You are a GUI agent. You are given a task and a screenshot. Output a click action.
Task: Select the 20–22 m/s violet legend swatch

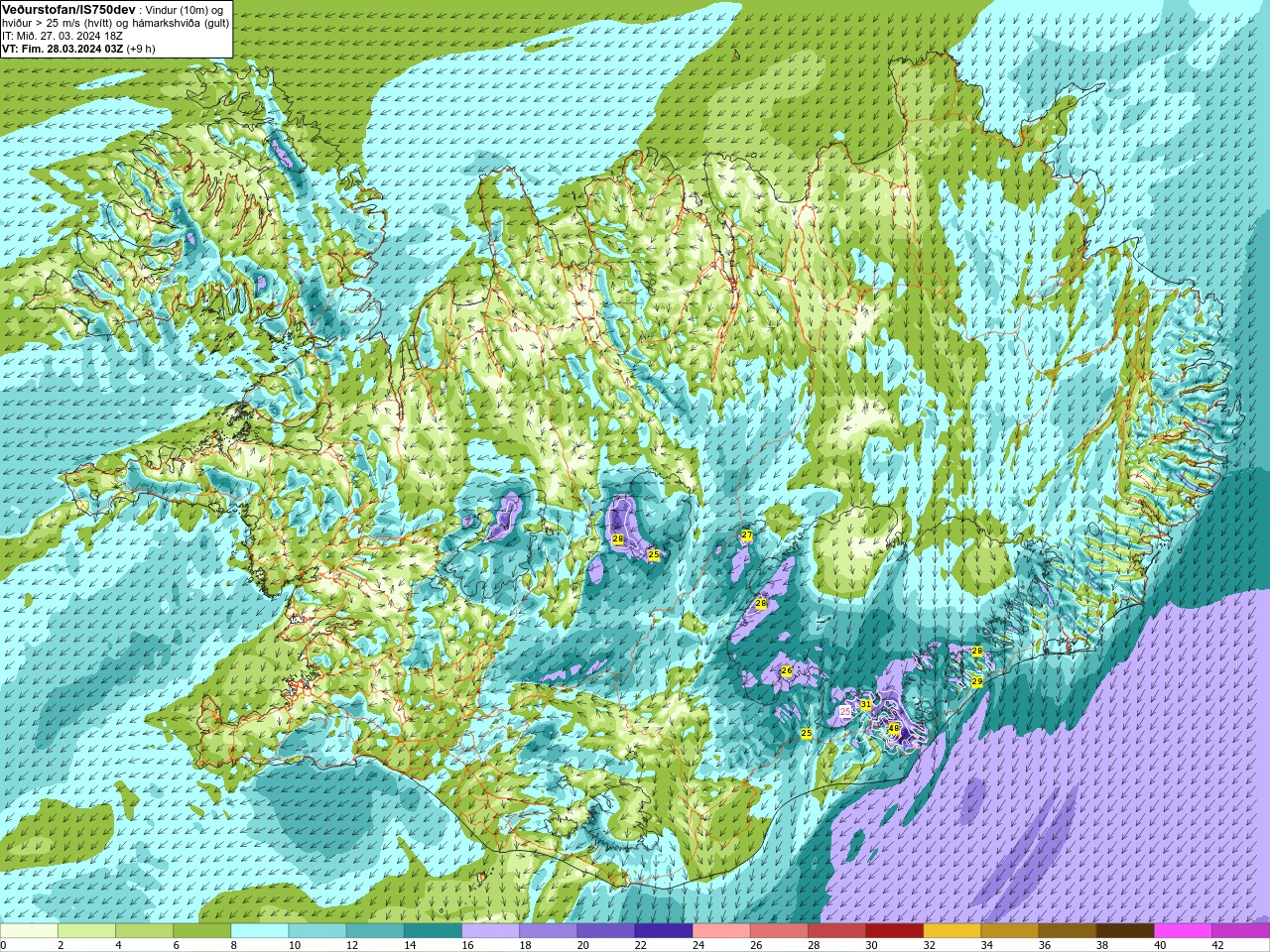pyautogui.click(x=605, y=931)
